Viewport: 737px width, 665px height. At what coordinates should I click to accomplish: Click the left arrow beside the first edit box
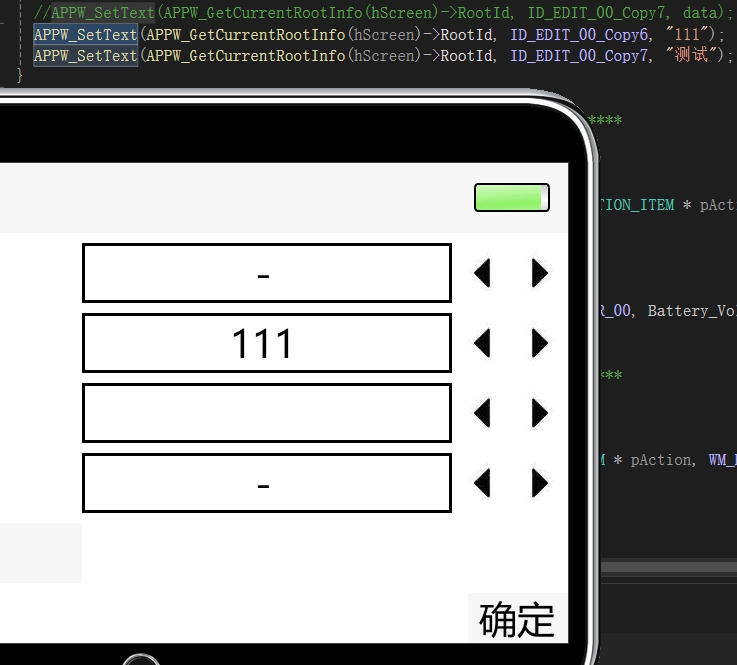(483, 273)
